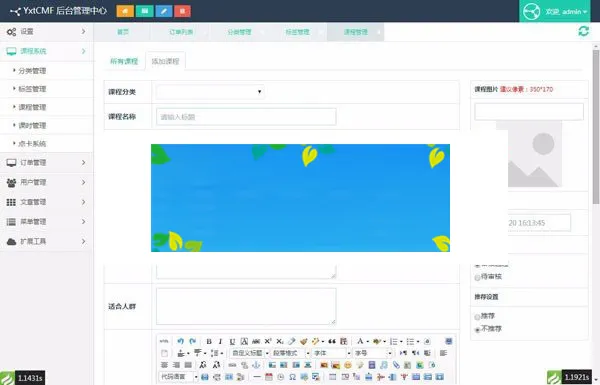Select the 不推荐 radio option
Screen dimensions: 600x385
click(x=477, y=330)
